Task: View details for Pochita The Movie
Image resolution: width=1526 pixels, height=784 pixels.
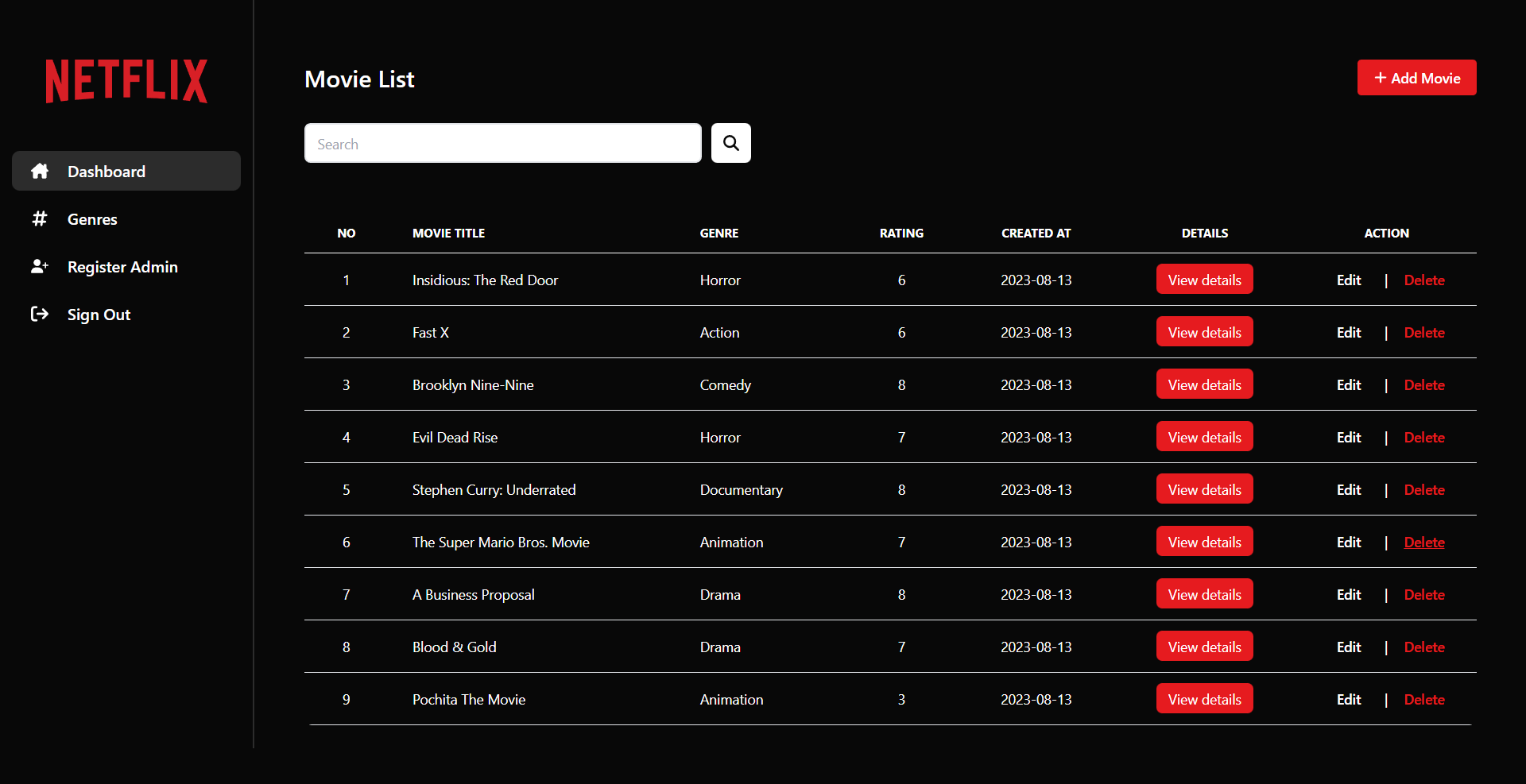Action: [x=1205, y=699]
